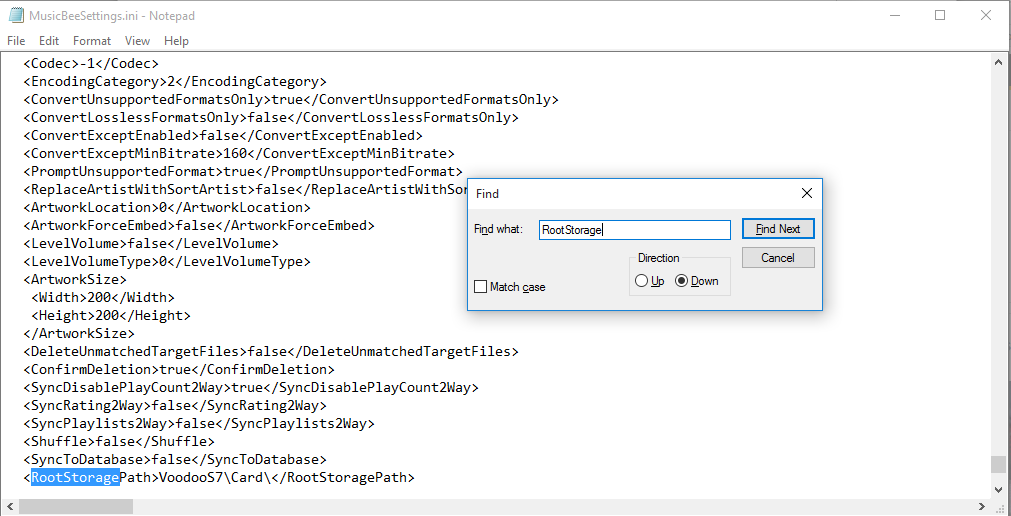Maximize the Notepad window
Screen dimensions: 1011x516
[x=939, y=15]
